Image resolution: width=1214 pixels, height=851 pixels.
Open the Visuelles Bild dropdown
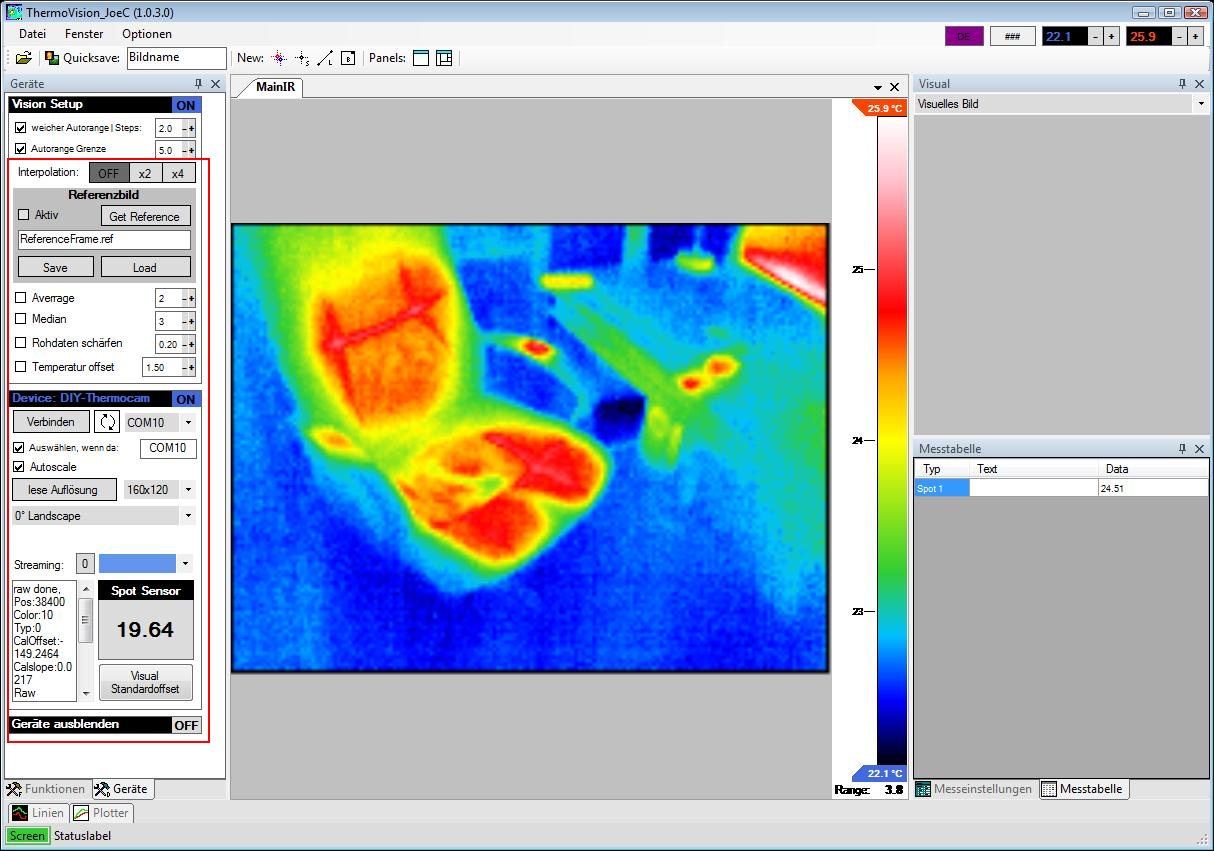1200,104
